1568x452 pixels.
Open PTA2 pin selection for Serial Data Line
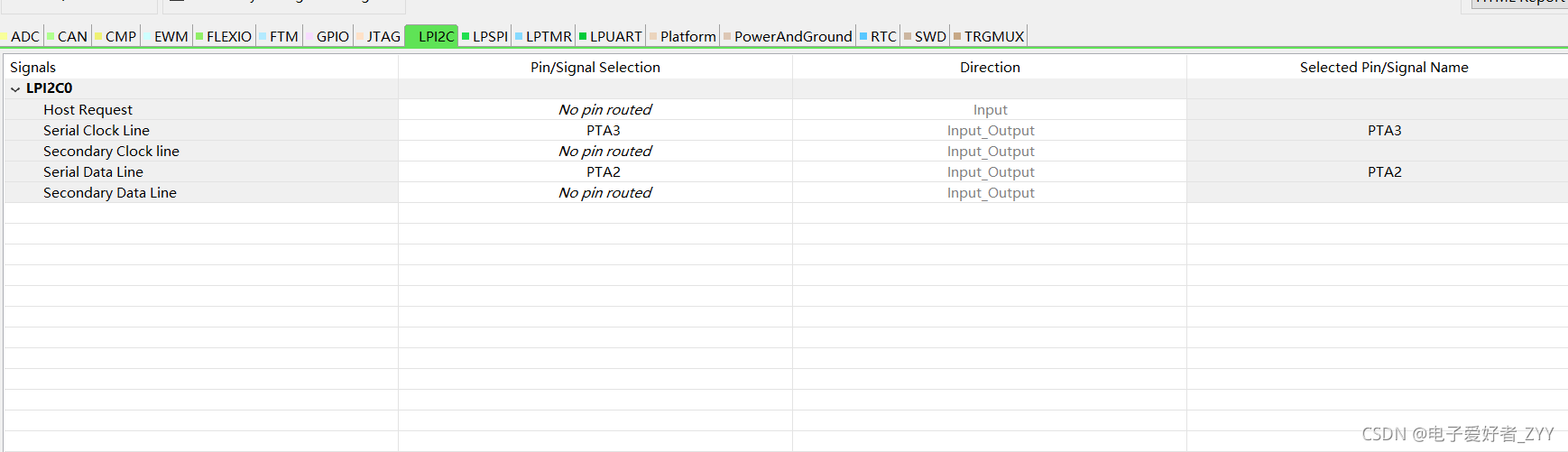click(x=595, y=171)
